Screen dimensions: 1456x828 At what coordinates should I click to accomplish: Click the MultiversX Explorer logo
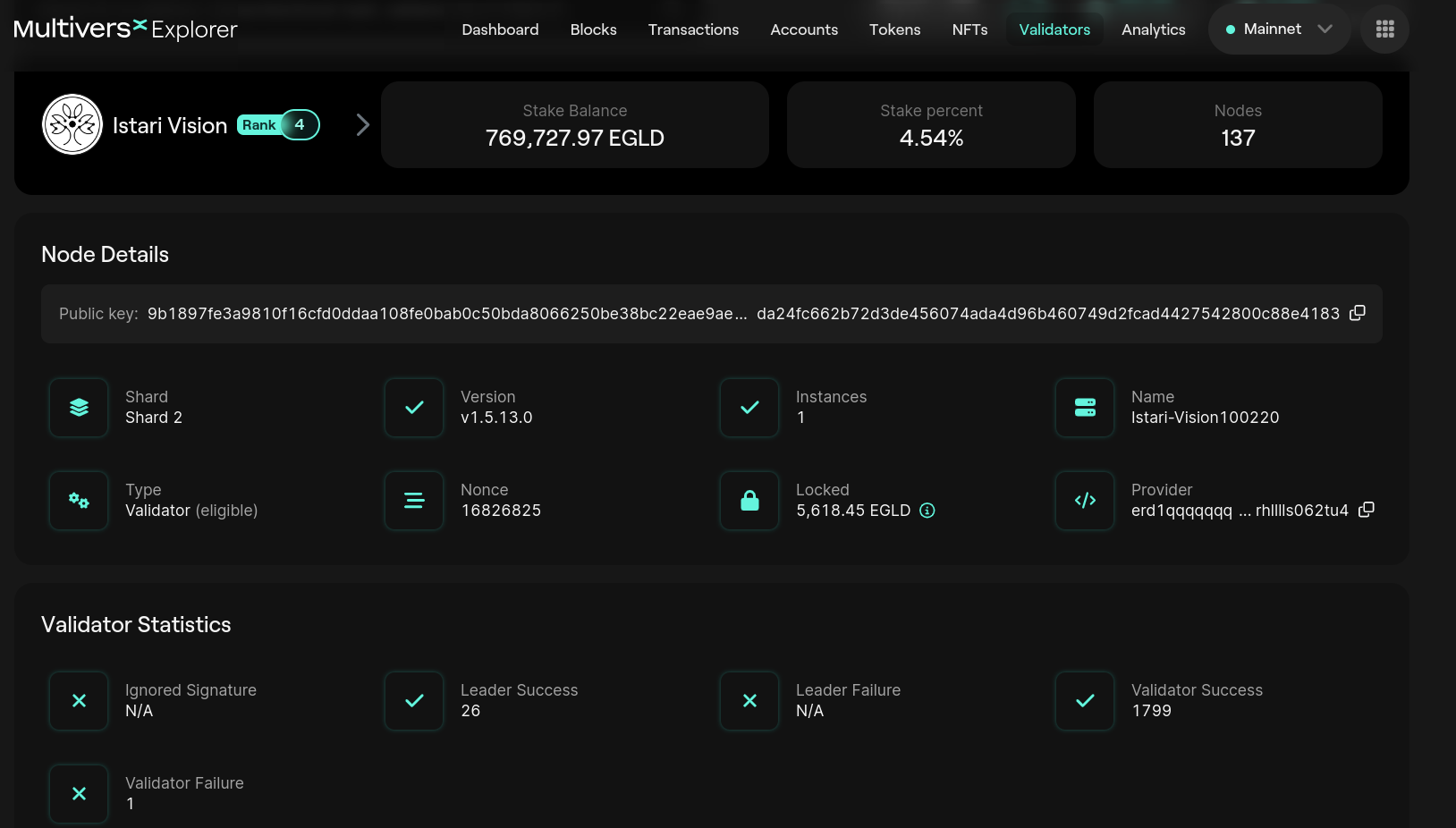pyautogui.click(x=125, y=29)
